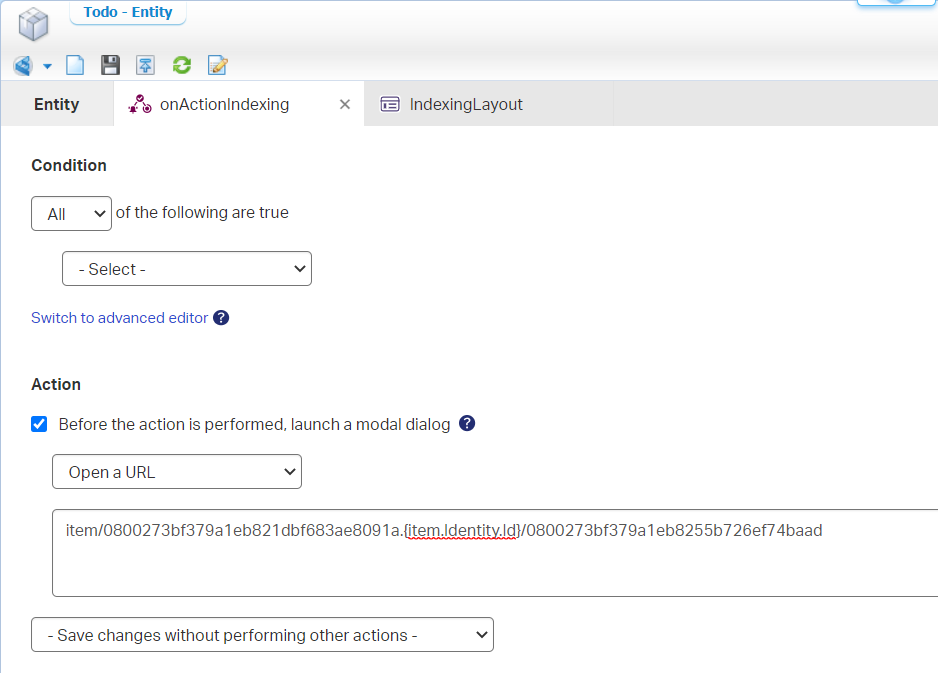The height and width of the screenshot is (673, 938).
Task: Close the onActionIndexing tab
Action: tap(345, 104)
